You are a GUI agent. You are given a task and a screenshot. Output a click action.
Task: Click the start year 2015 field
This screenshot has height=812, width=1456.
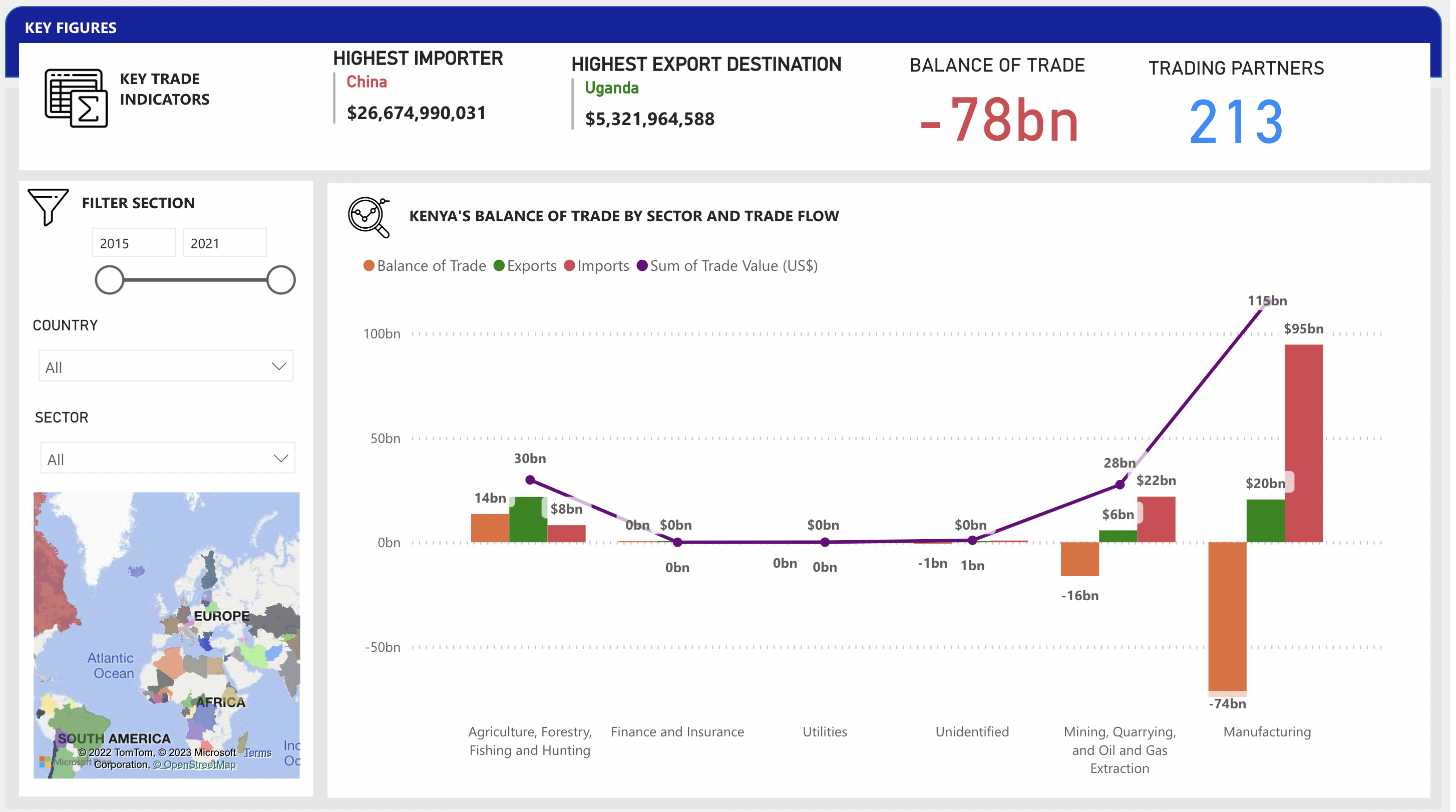click(x=133, y=243)
